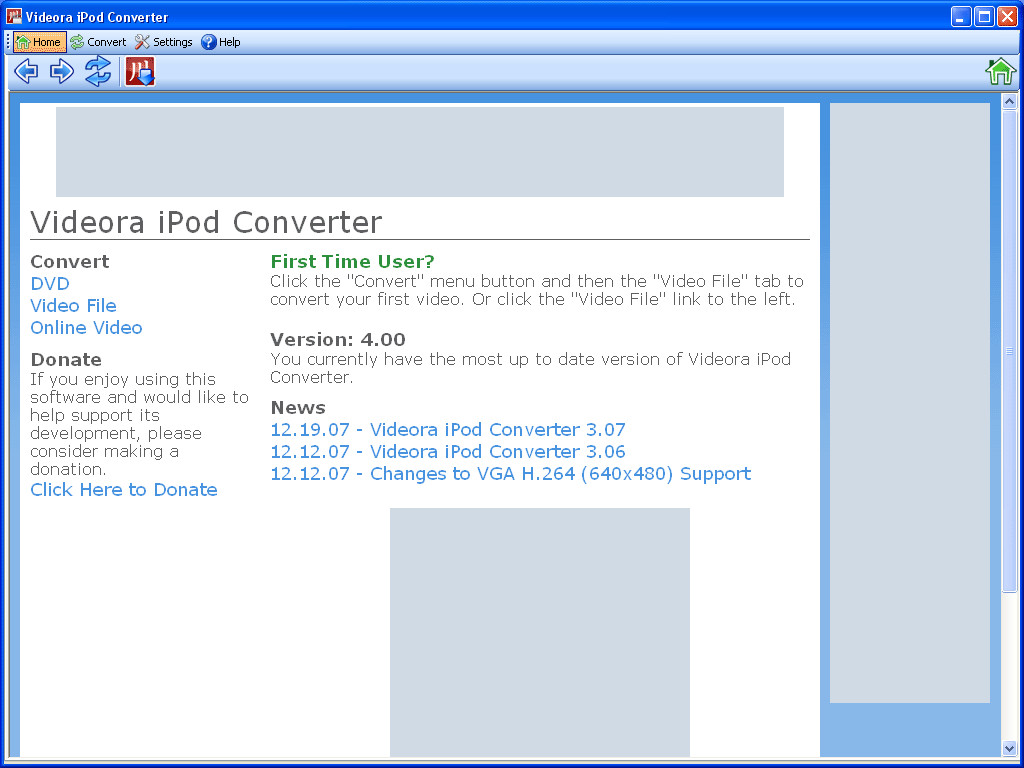Open the Video File link

73,306
